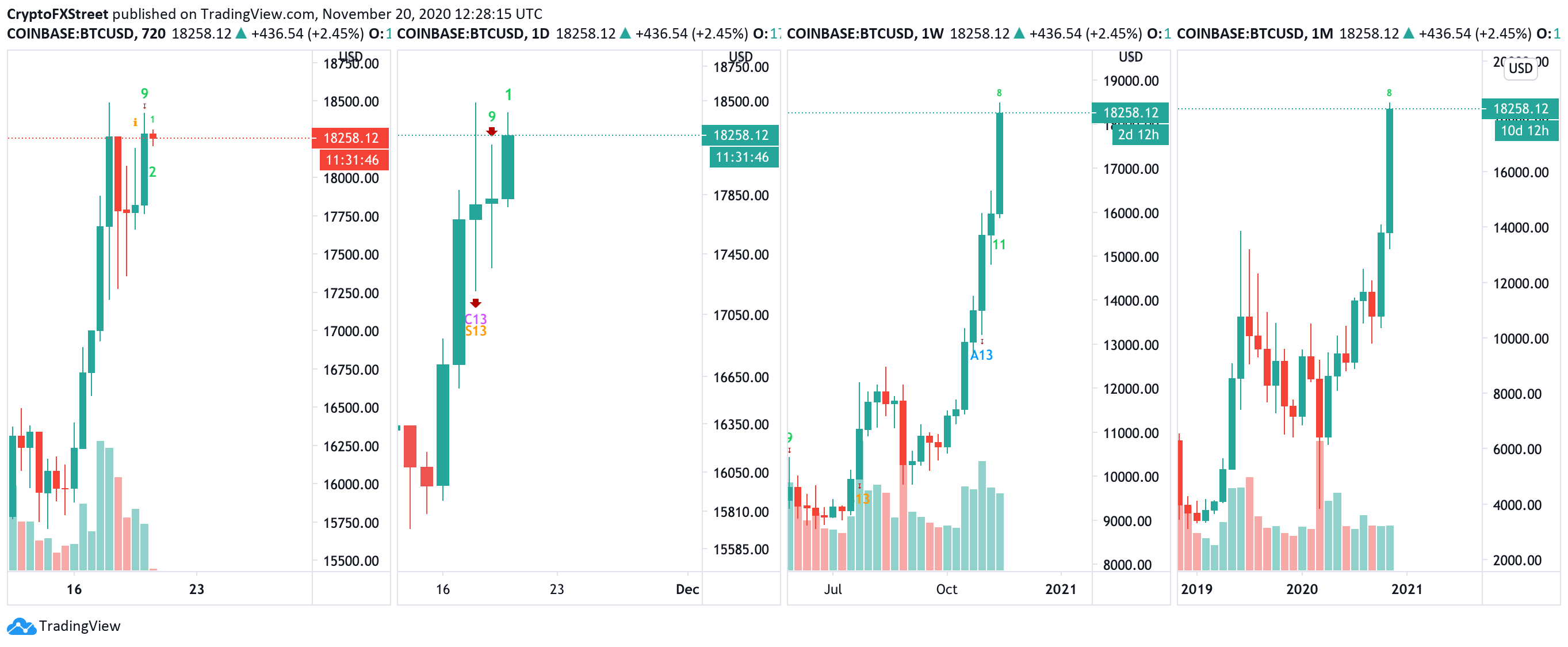Click the red down arrow above the daily candle

tap(492, 132)
